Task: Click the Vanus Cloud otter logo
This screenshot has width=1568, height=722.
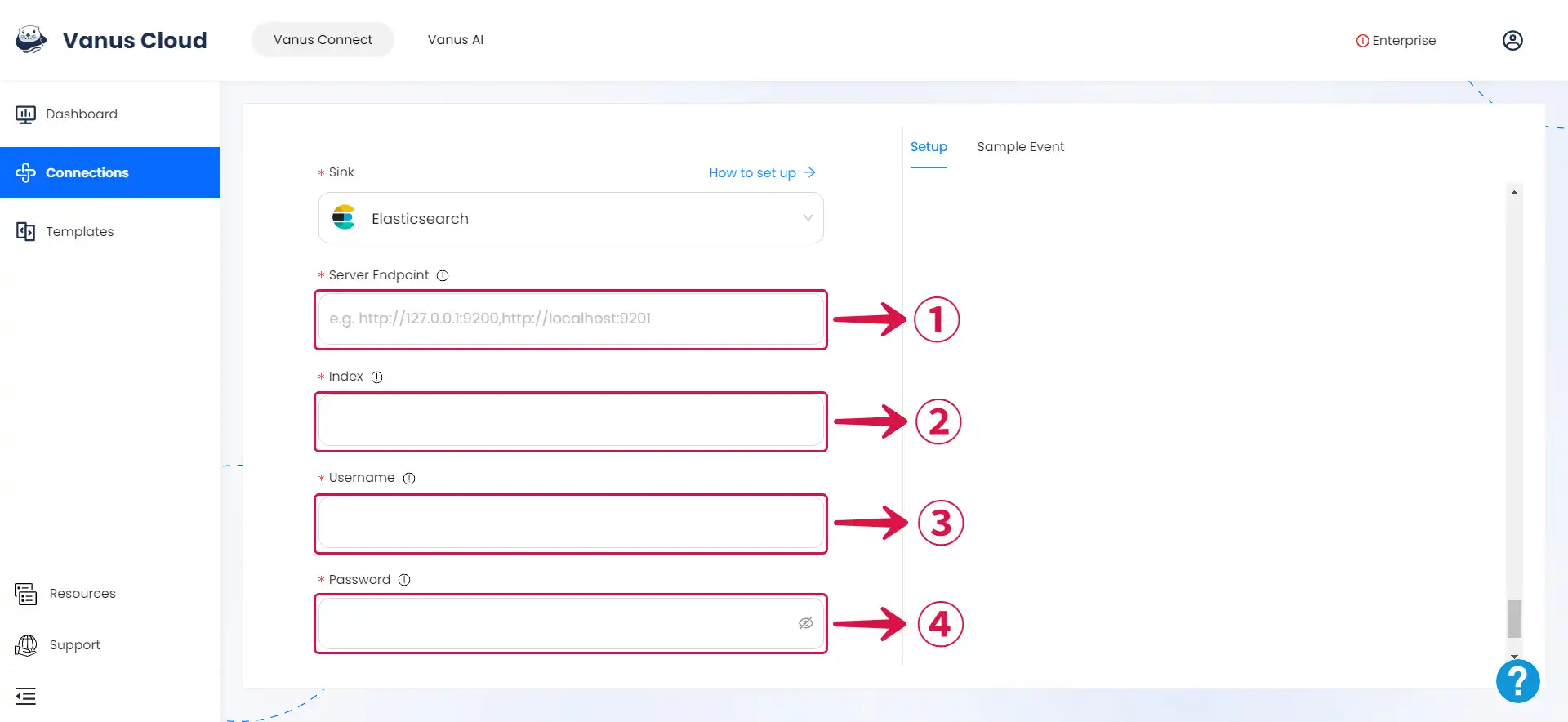Action: coord(31,39)
